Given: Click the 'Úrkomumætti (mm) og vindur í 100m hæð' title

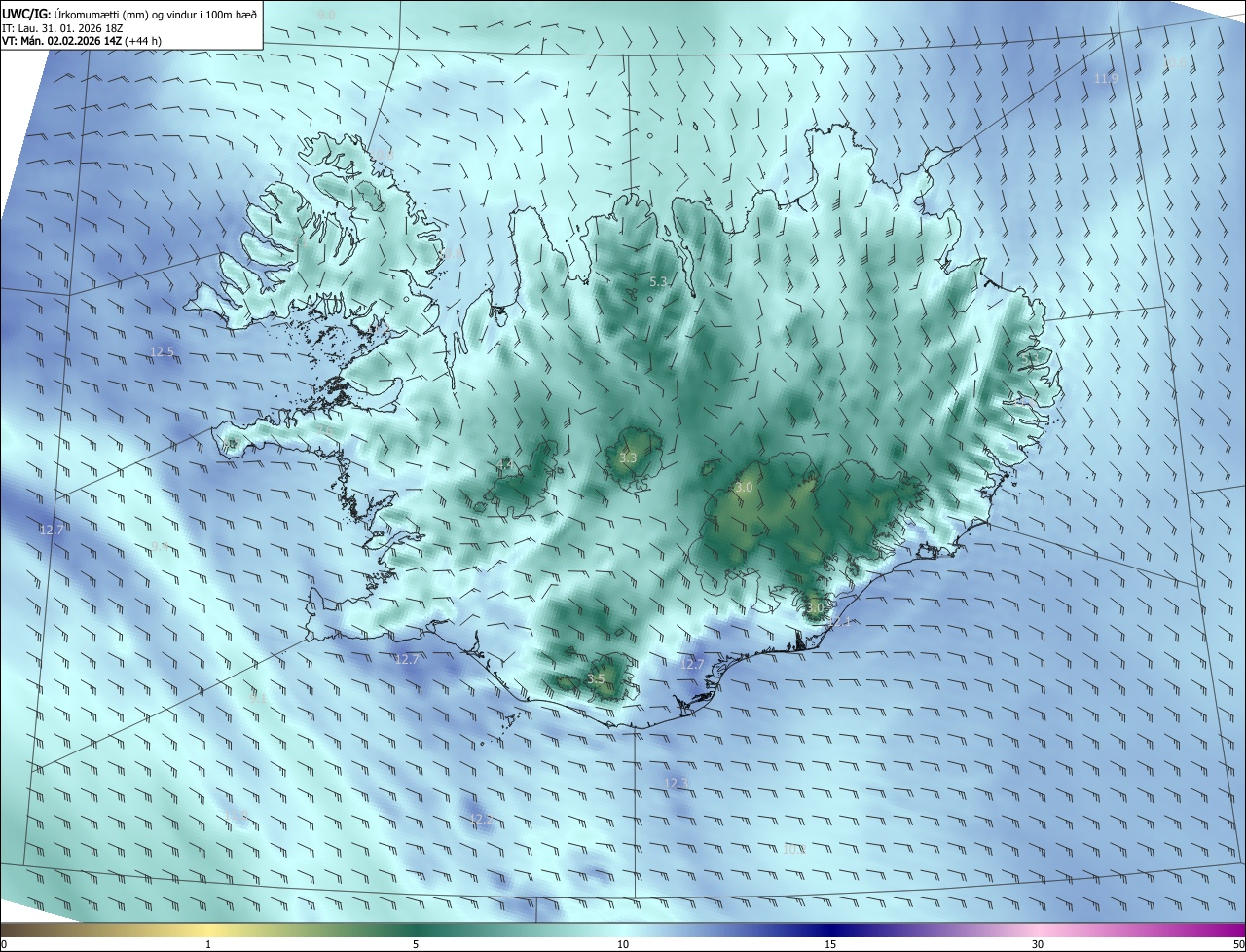Looking at the screenshot, I should click(x=154, y=14).
